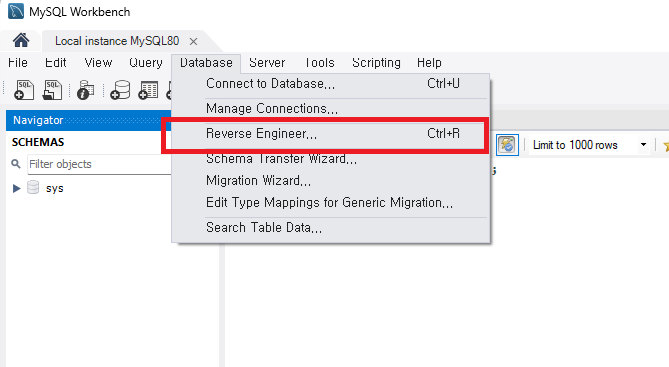The height and width of the screenshot is (367, 669).
Task: Close the open Database menu
Action: pyautogui.click(x=206, y=63)
